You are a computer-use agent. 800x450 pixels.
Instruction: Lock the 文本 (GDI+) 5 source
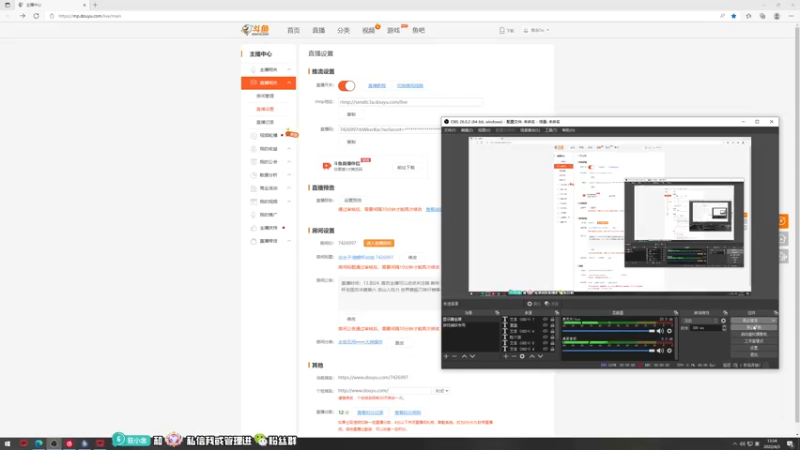552,343
